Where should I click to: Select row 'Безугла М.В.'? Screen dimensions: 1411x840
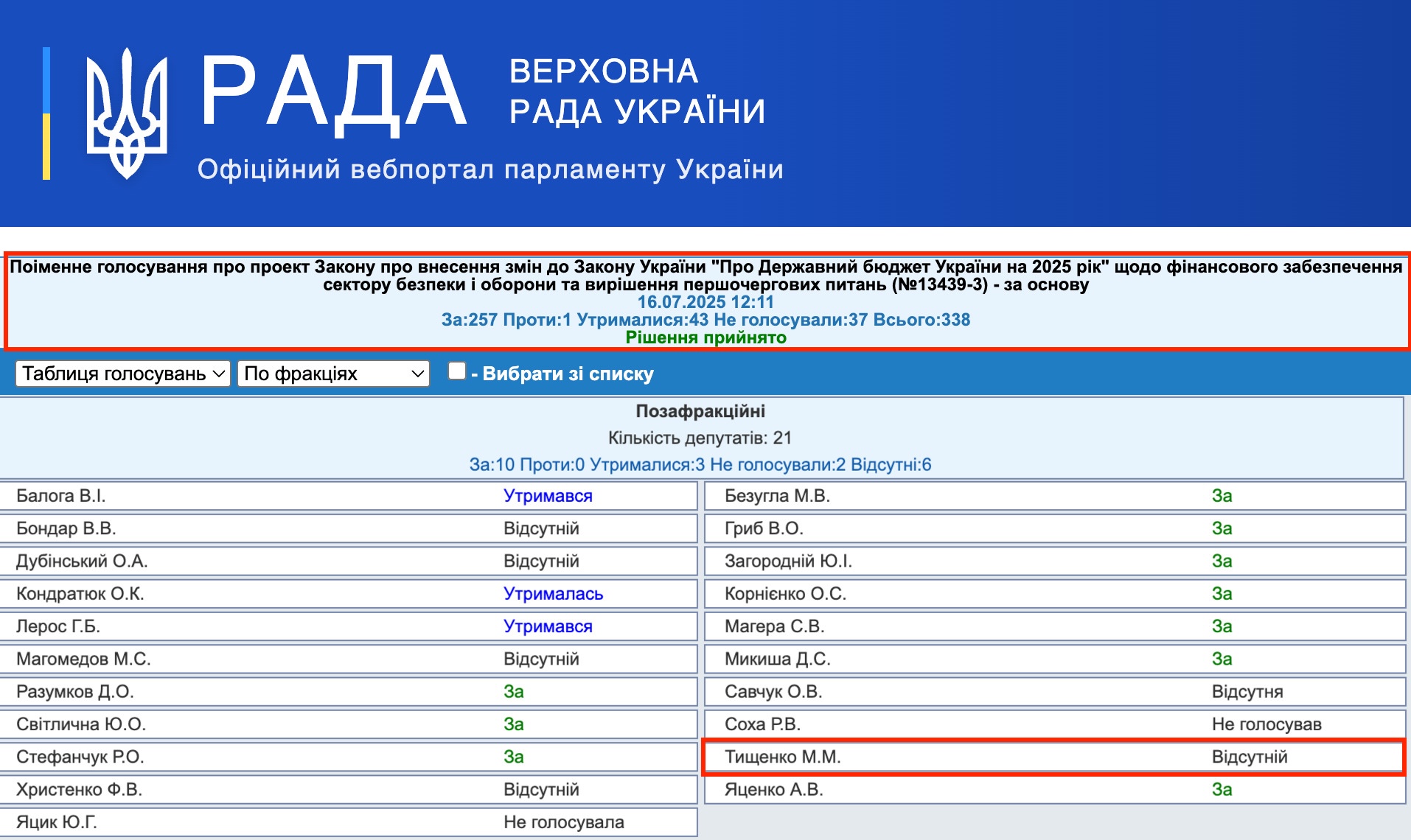tap(1055, 496)
